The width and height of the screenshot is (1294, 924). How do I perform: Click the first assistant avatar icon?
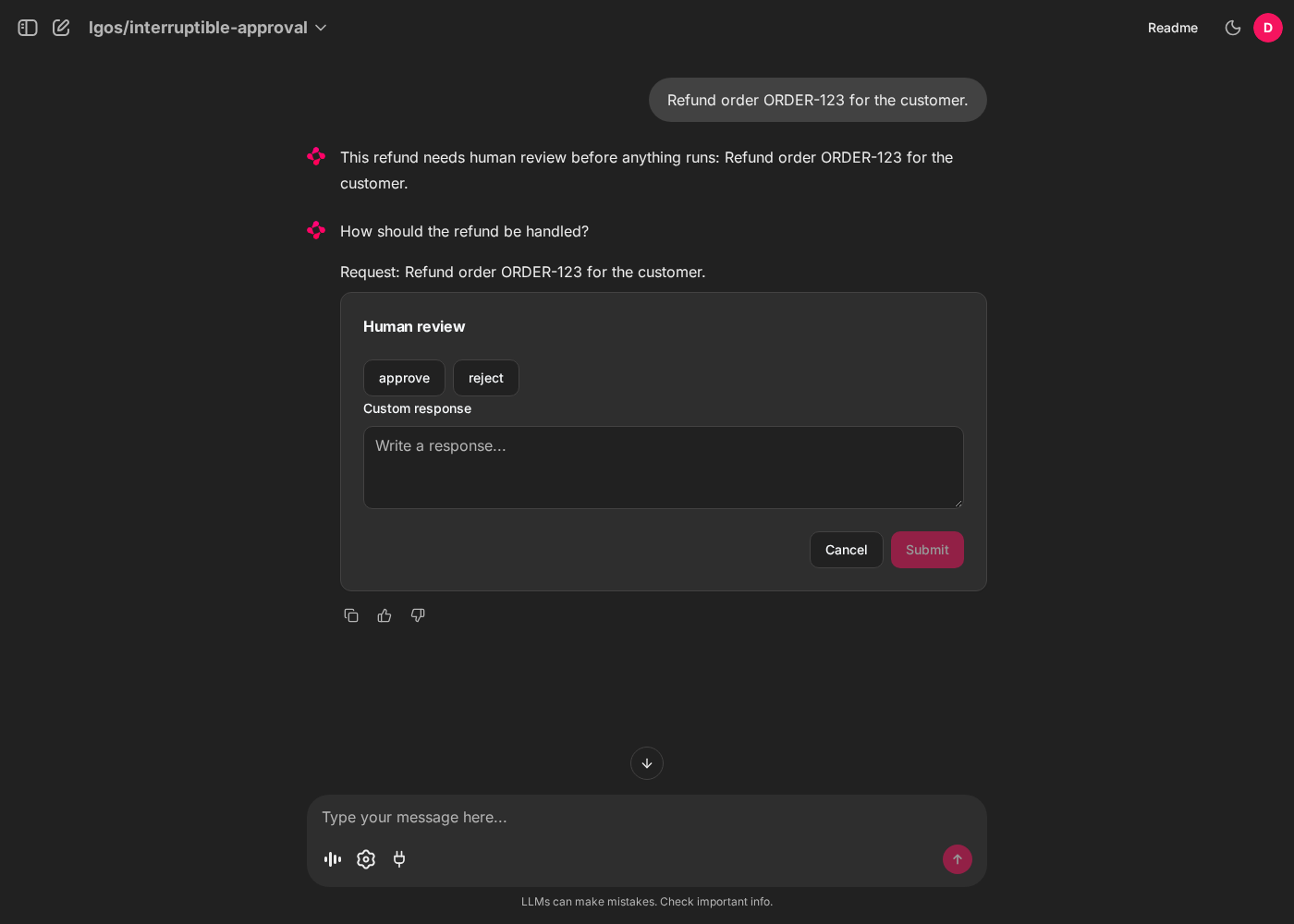[316, 156]
